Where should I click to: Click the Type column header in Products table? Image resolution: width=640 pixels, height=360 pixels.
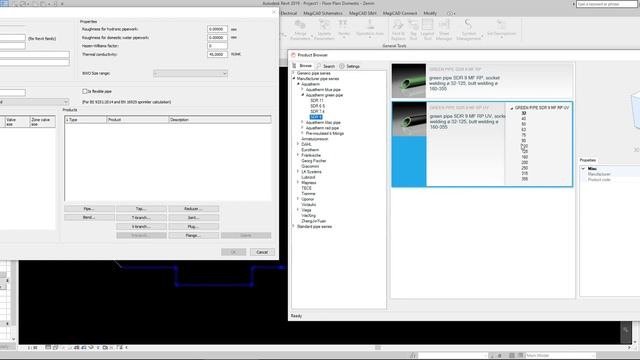86,120
